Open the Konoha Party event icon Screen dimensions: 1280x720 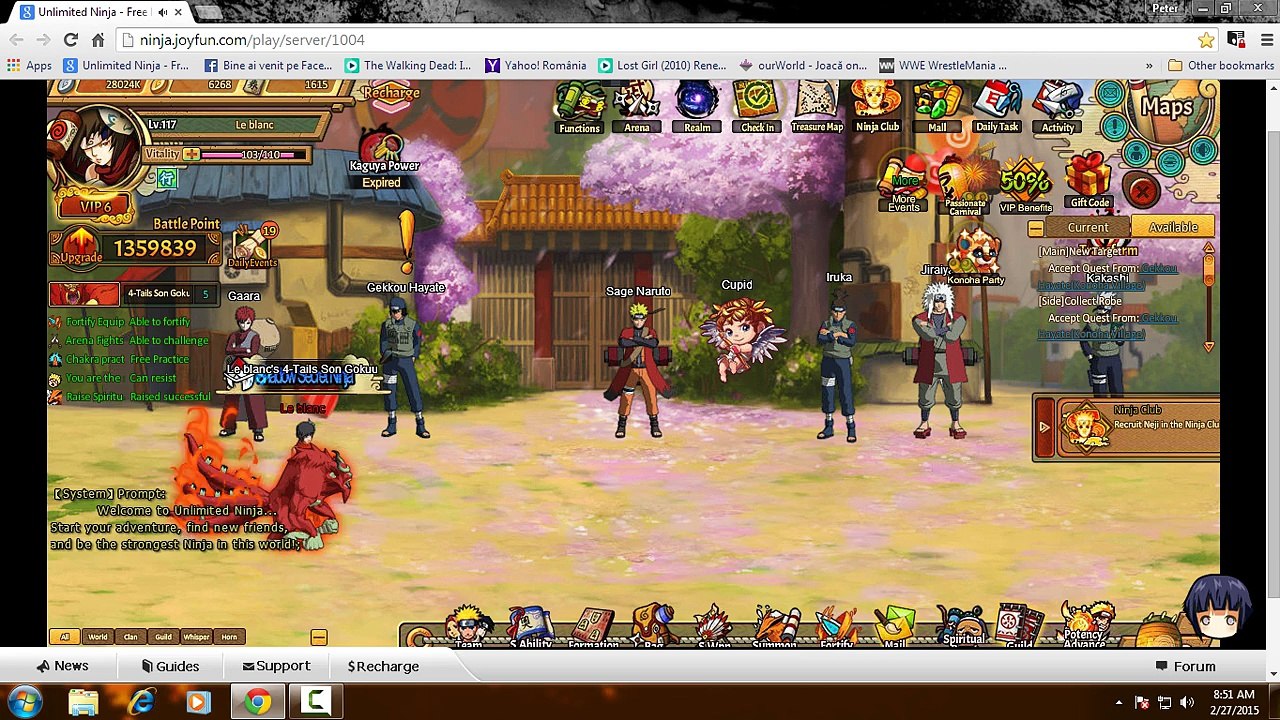tap(976, 258)
